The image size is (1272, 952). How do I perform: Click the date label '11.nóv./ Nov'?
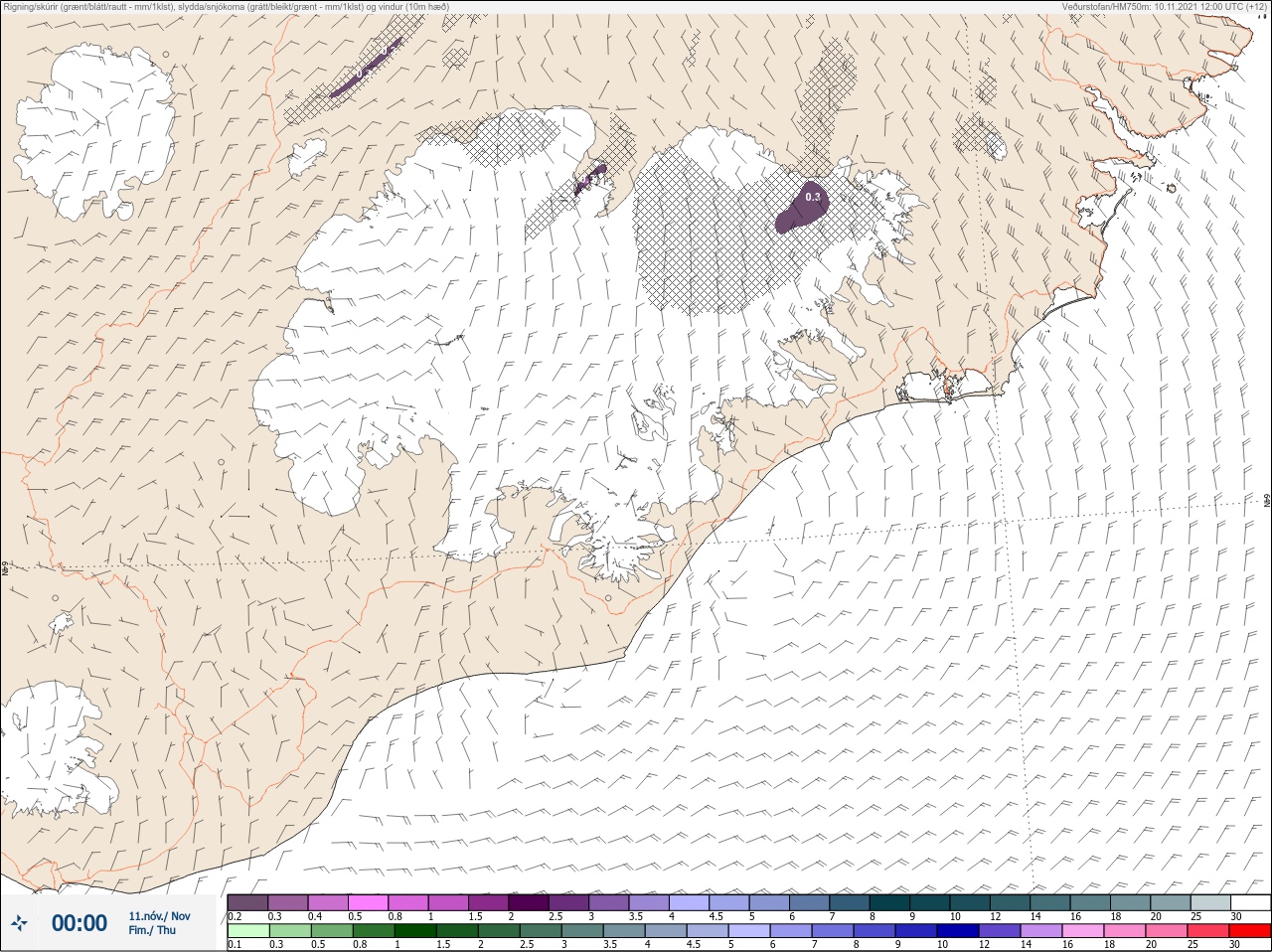159,916
